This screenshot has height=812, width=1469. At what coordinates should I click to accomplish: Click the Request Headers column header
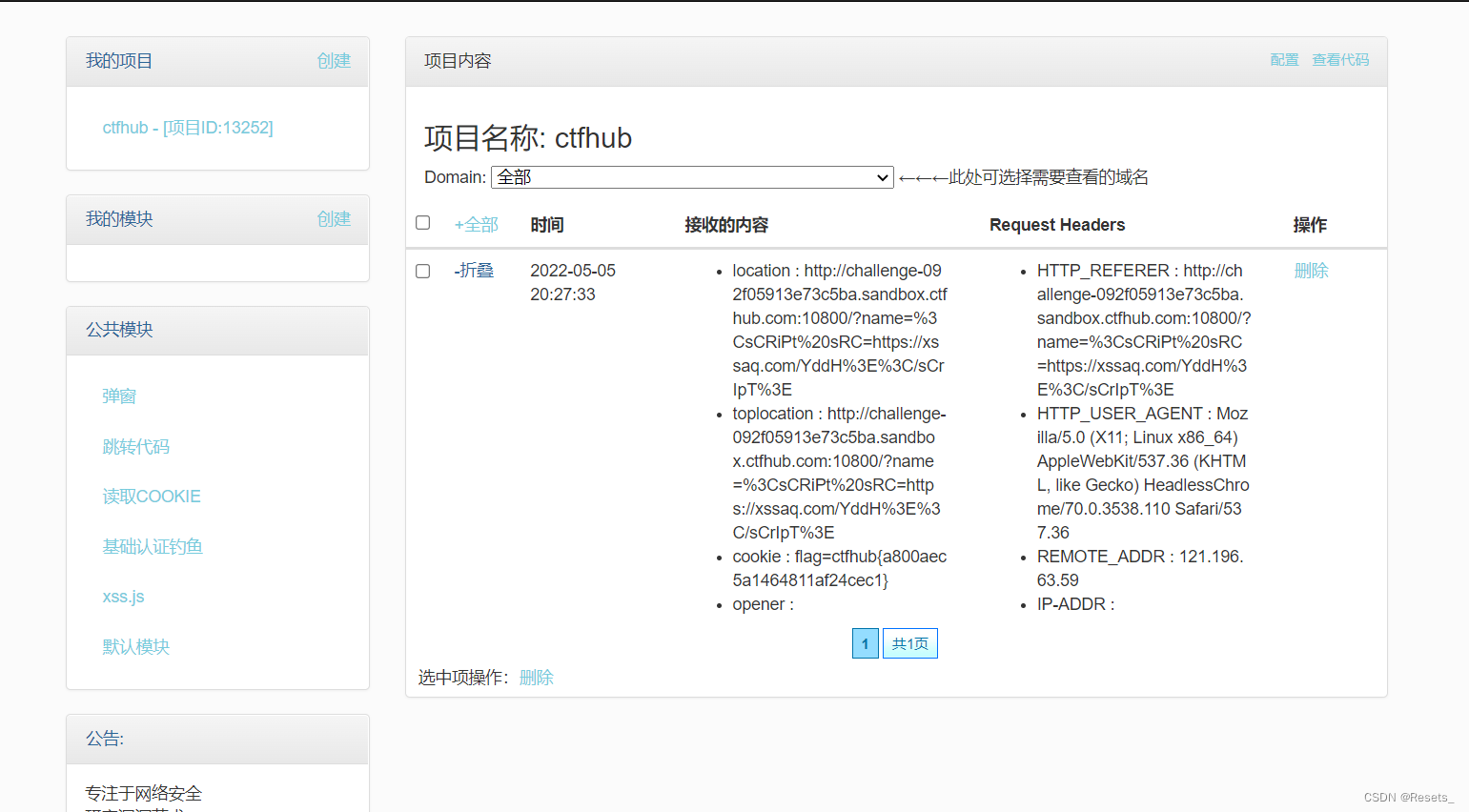(x=1057, y=225)
